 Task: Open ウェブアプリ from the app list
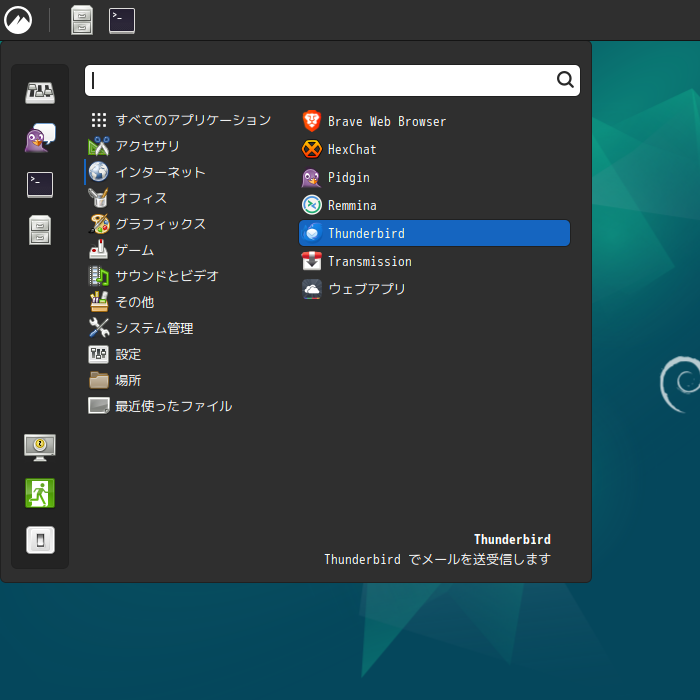pos(366,289)
